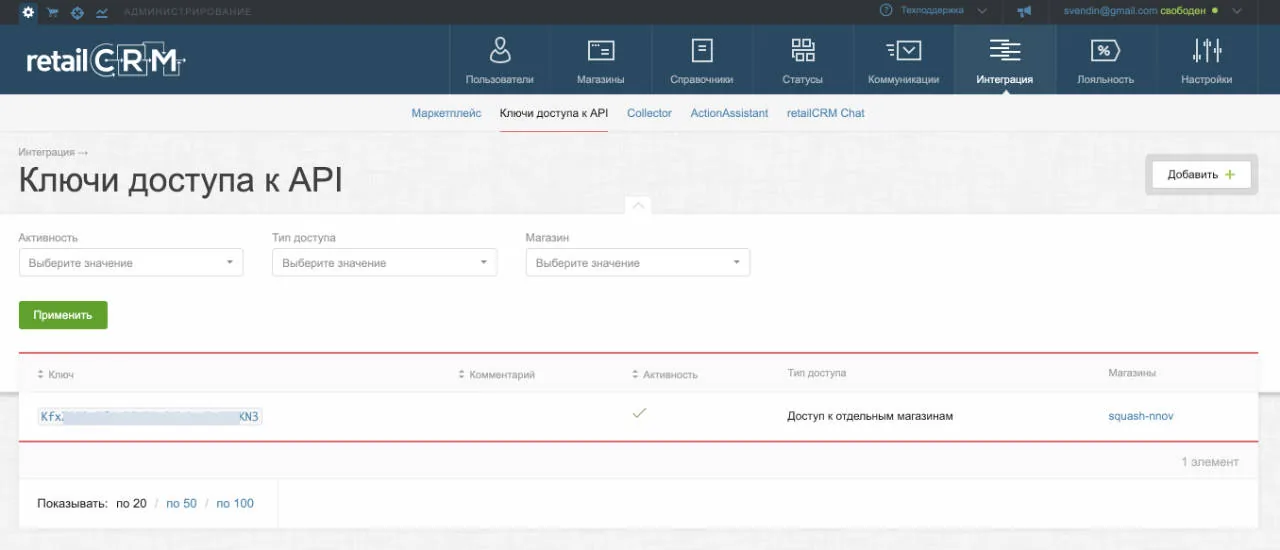
Task: Open the Активность filter dropdown
Action: [x=131, y=263]
